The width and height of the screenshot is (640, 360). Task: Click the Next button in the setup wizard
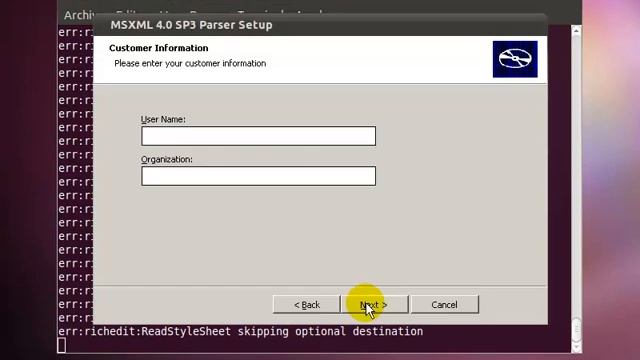pyautogui.click(x=375, y=304)
